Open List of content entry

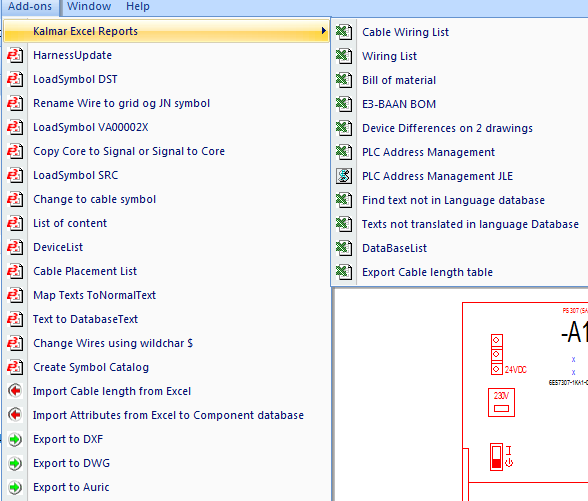[166, 224]
